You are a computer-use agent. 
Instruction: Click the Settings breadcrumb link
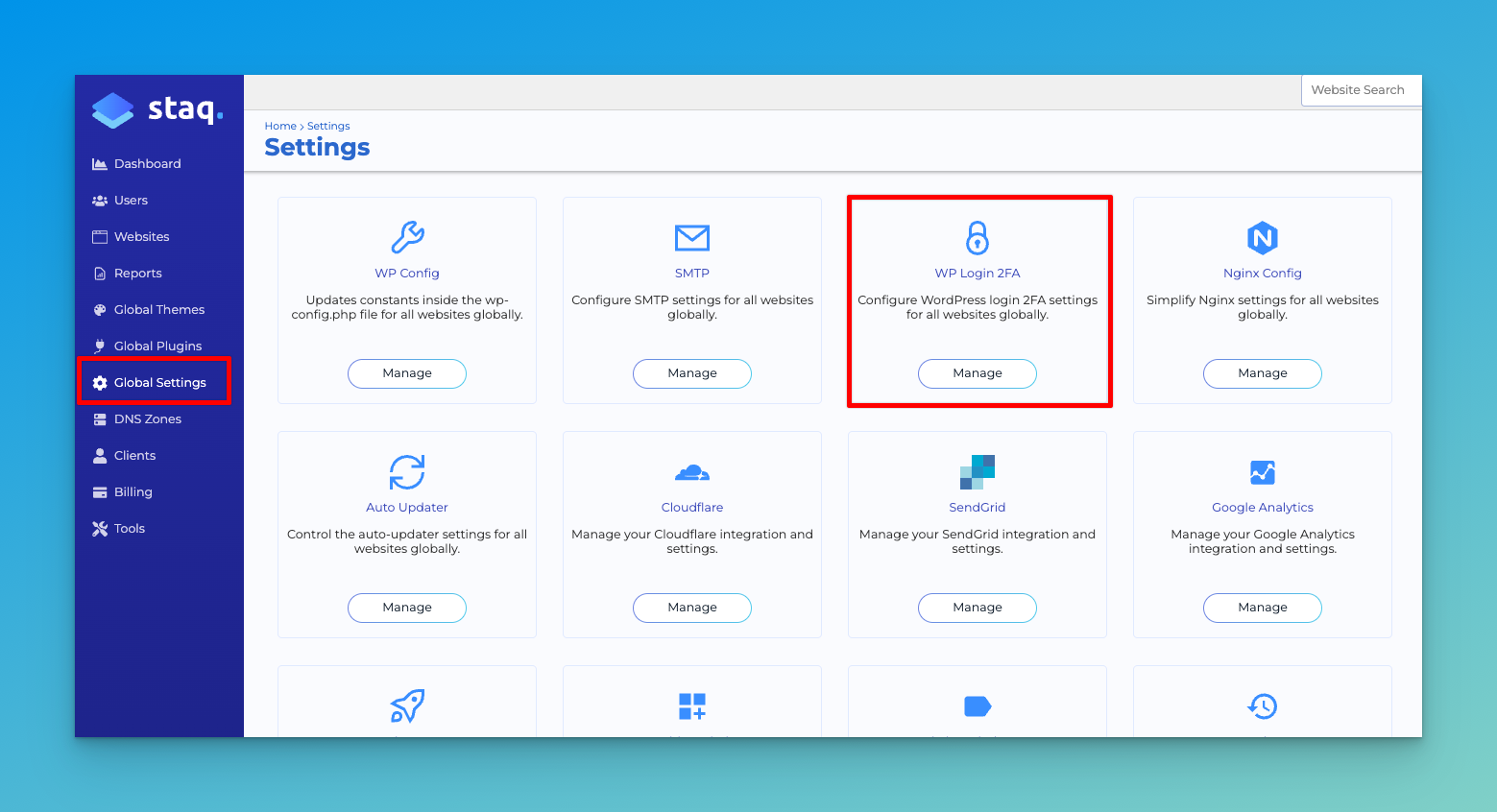328,126
